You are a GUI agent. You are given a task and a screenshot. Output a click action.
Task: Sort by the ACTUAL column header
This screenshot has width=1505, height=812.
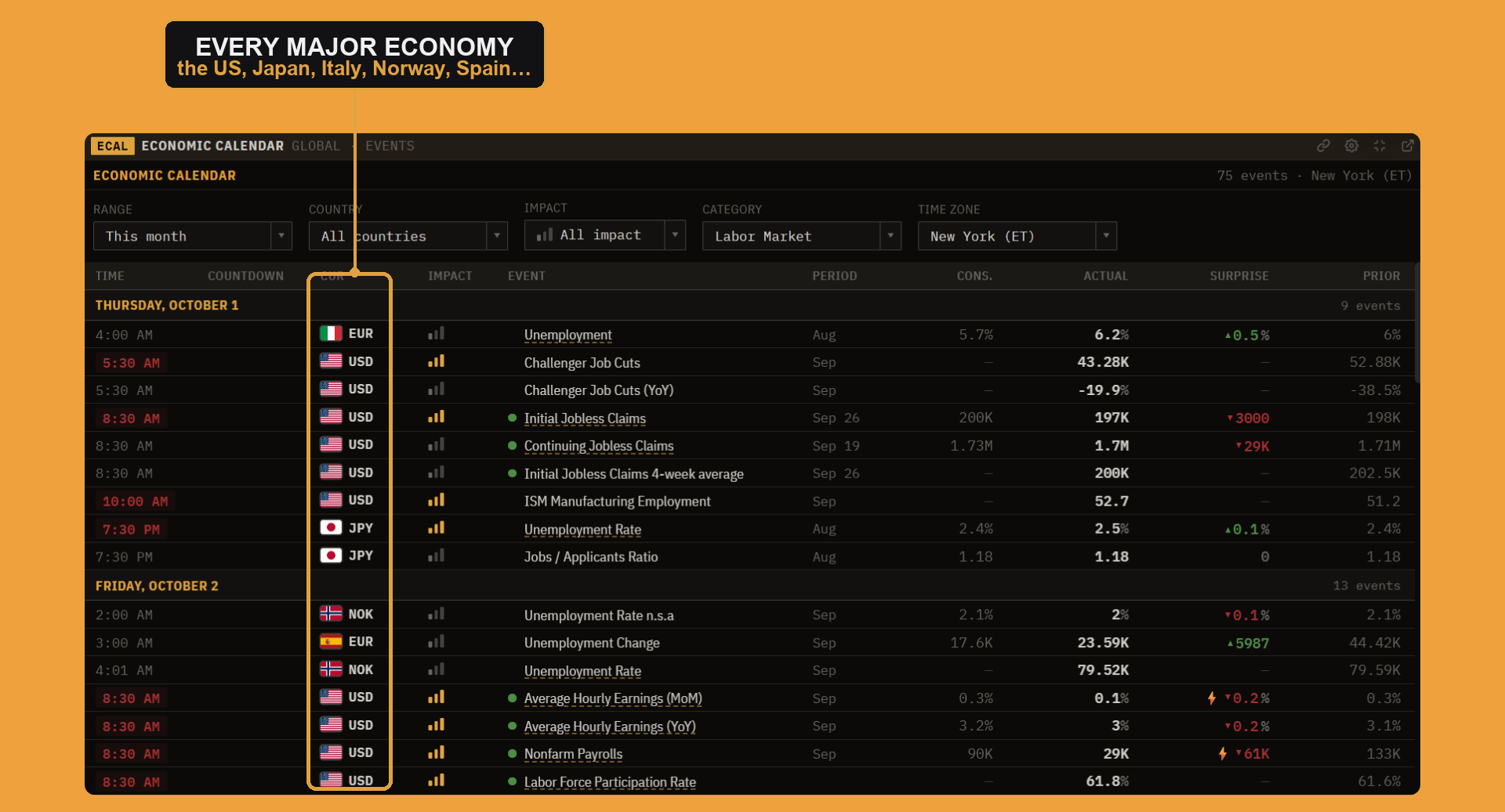click(x=1105, y=276)
